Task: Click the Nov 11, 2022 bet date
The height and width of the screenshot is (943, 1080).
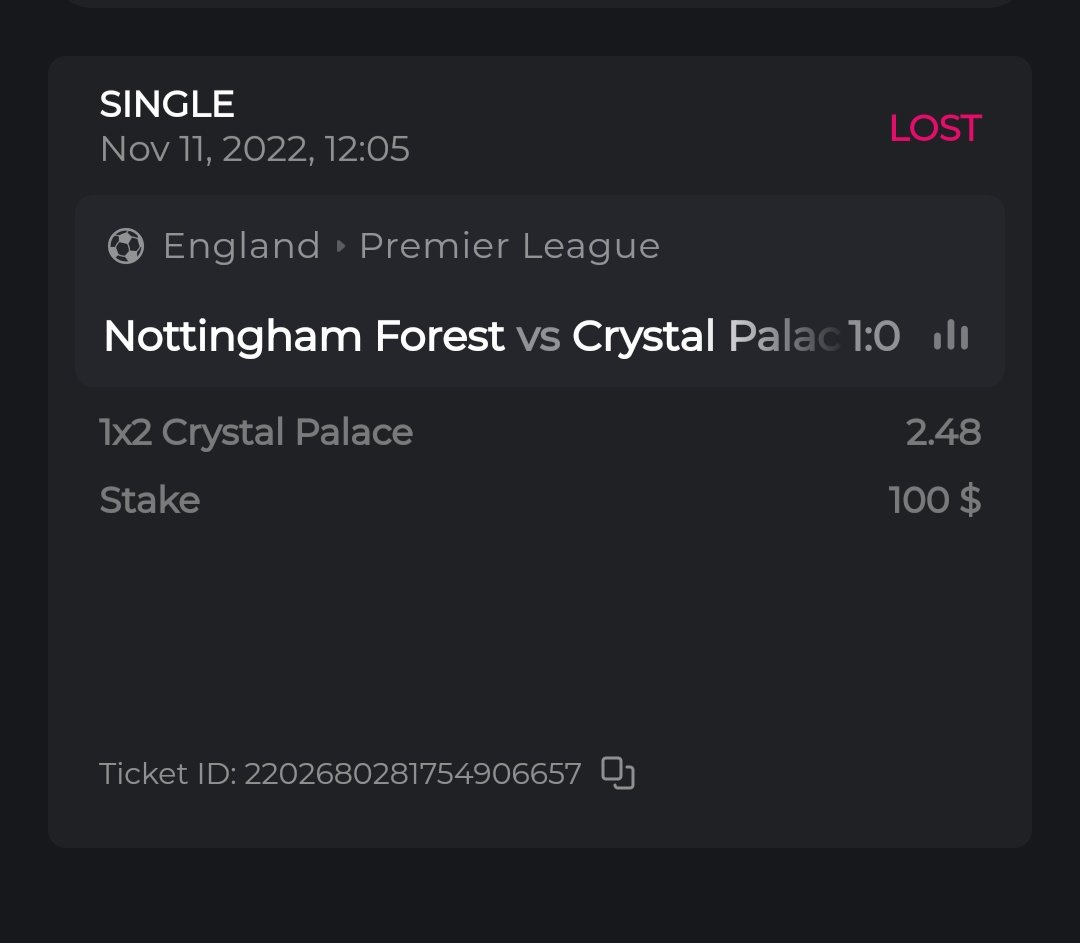Action: pyautogui.click(x=255, y=150)
